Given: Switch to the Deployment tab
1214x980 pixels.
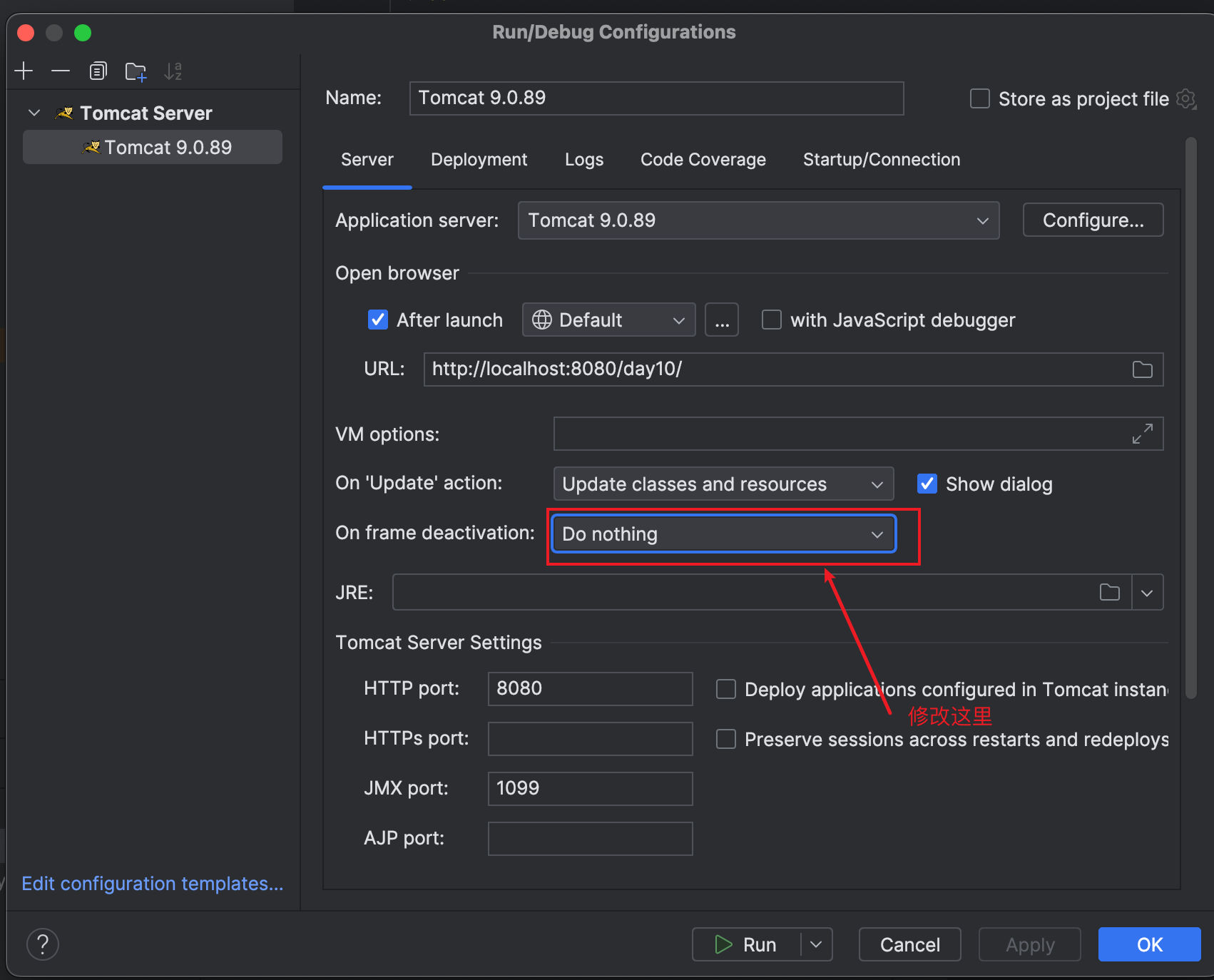Looking at the screenshot, I should (x=479, y=160).
